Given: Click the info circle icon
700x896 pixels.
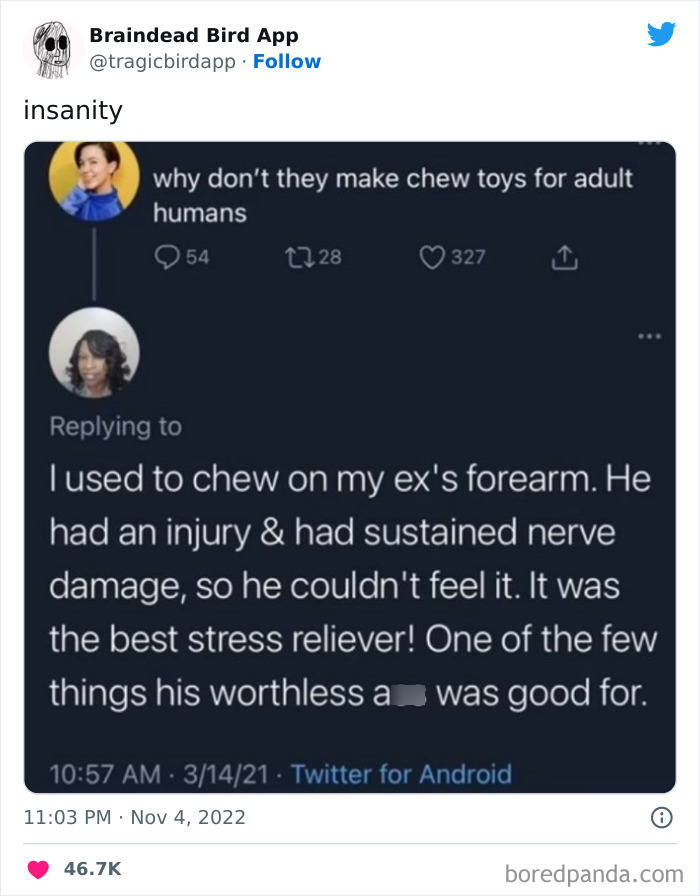Looking at the screenshot, I should 661,817.
